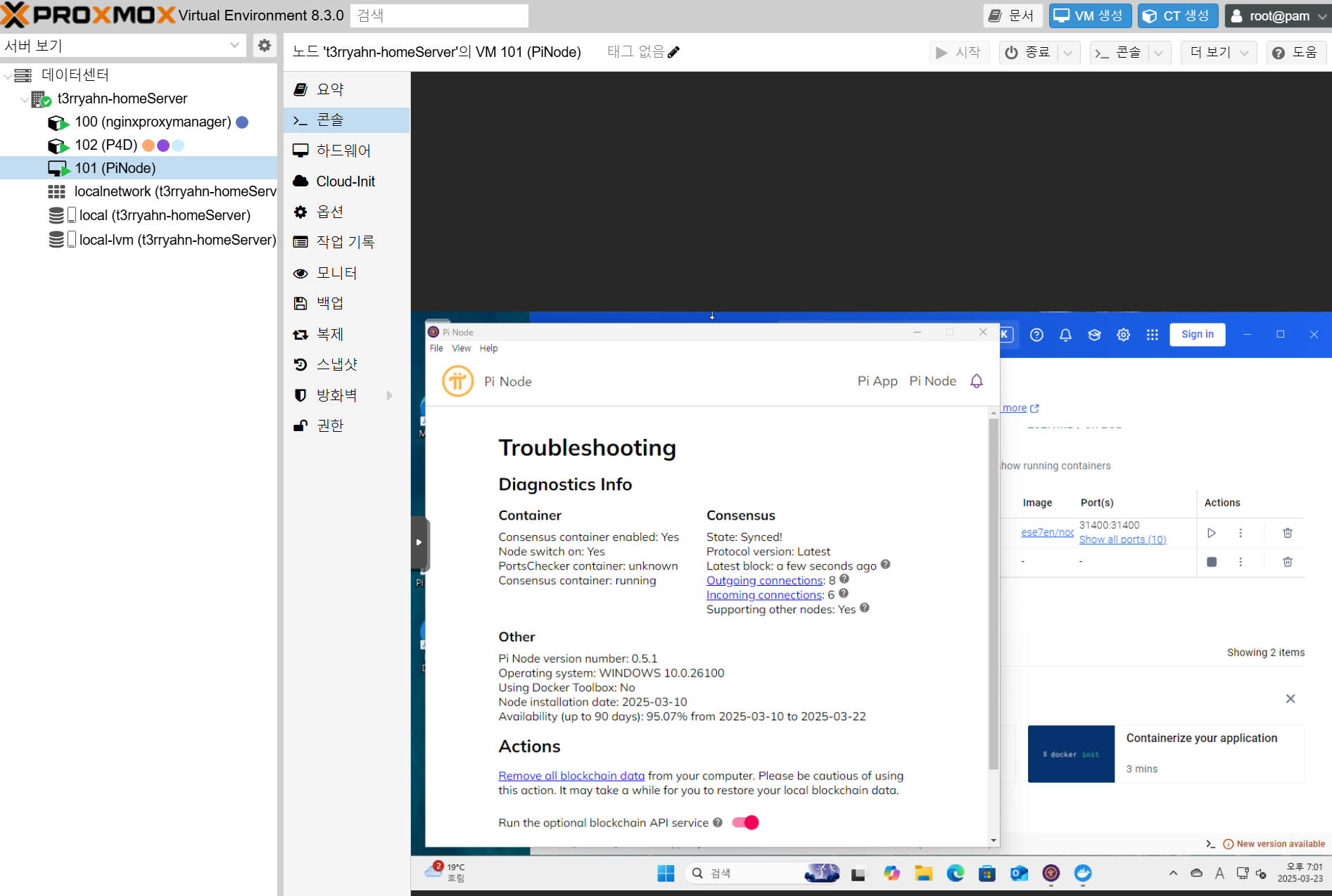Expand the noVNC side control panel handle

tap(419, 542)
